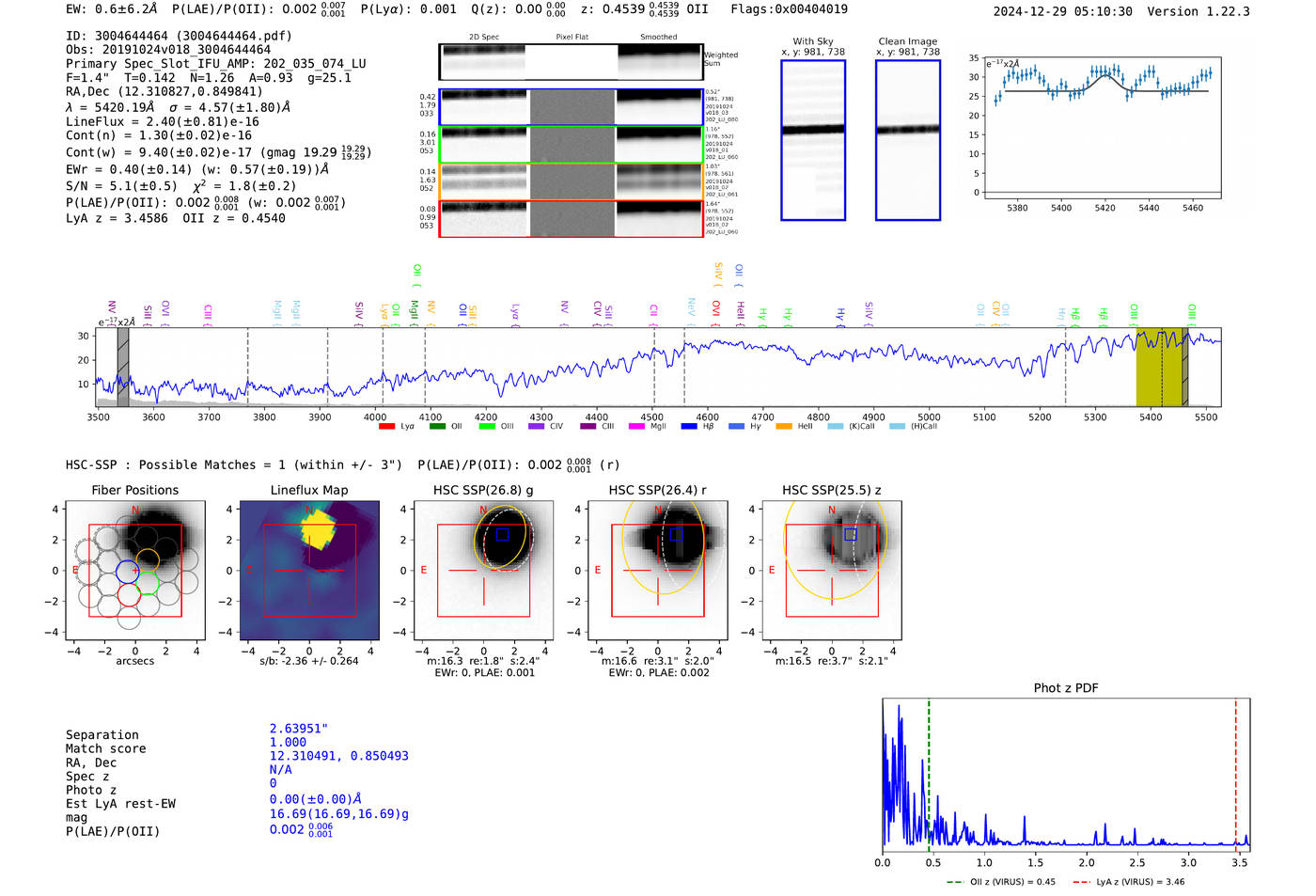Click the 's/b: -2.36 +/- 0.264' caption

(x=309, y=661)
